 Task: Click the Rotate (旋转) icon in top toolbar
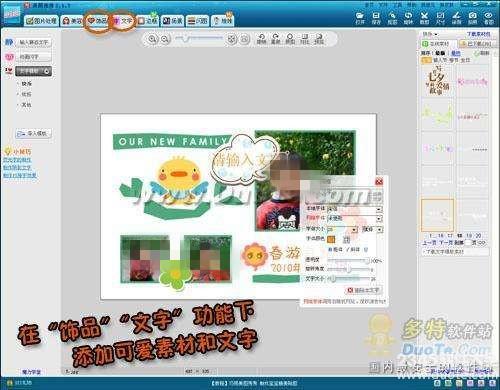[408, 18]
